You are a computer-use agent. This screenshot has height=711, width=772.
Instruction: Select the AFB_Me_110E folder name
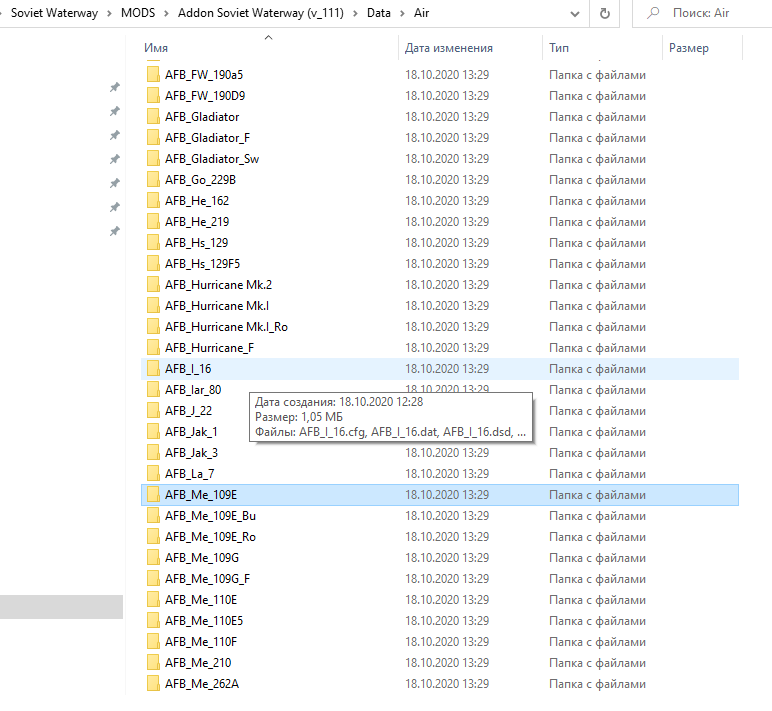pyautogui.click(x=201, y=600)
